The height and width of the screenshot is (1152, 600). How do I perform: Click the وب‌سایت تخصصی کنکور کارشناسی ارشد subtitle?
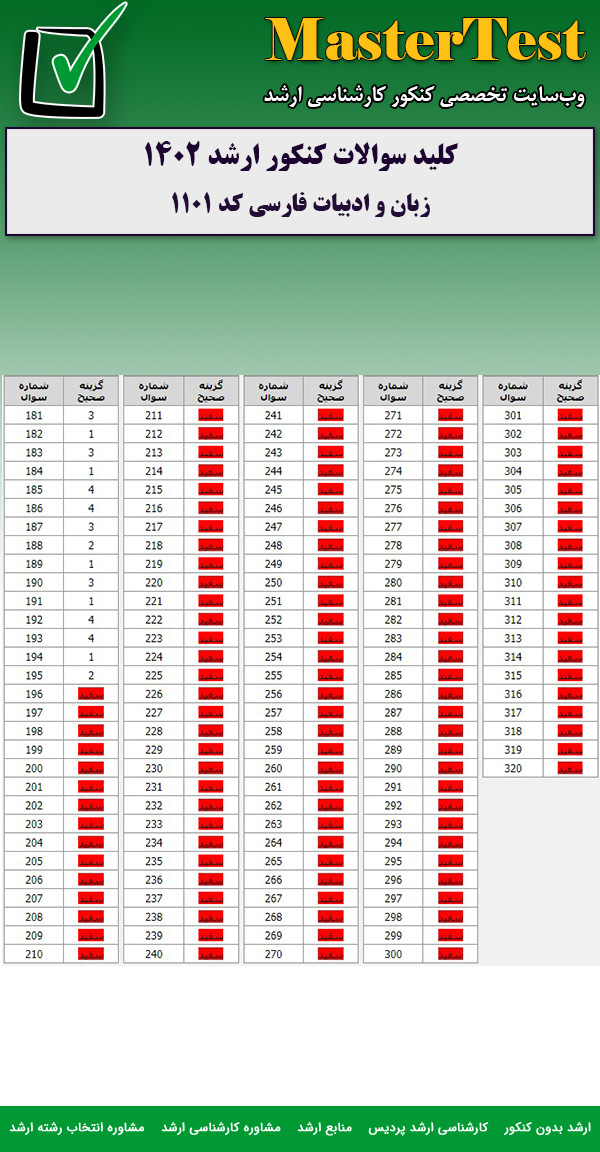[424, 96]
